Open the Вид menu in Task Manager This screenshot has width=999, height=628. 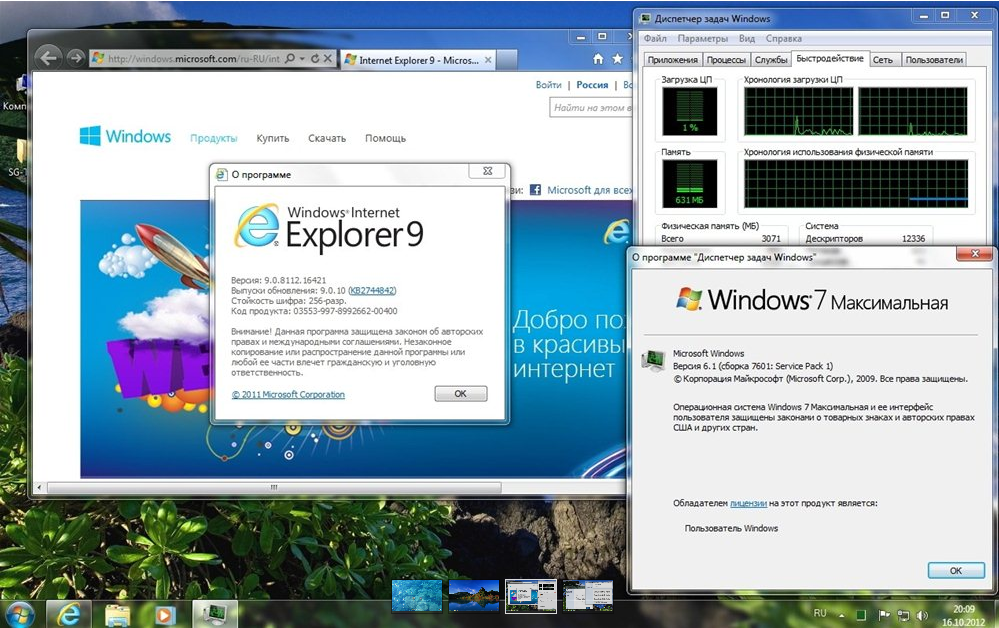pyautogui.click(x=747, y=38)
